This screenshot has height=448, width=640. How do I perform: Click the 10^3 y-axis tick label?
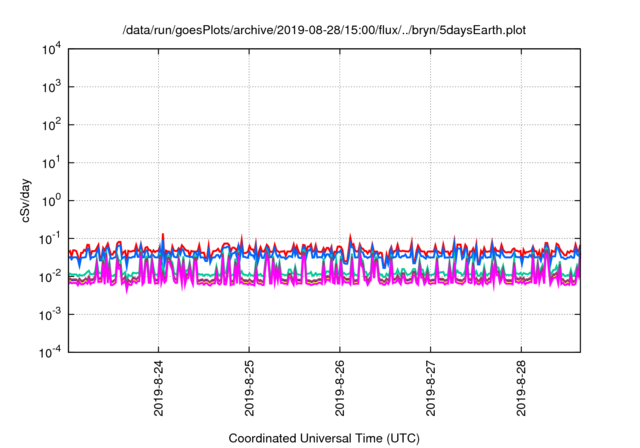[52, 88]
